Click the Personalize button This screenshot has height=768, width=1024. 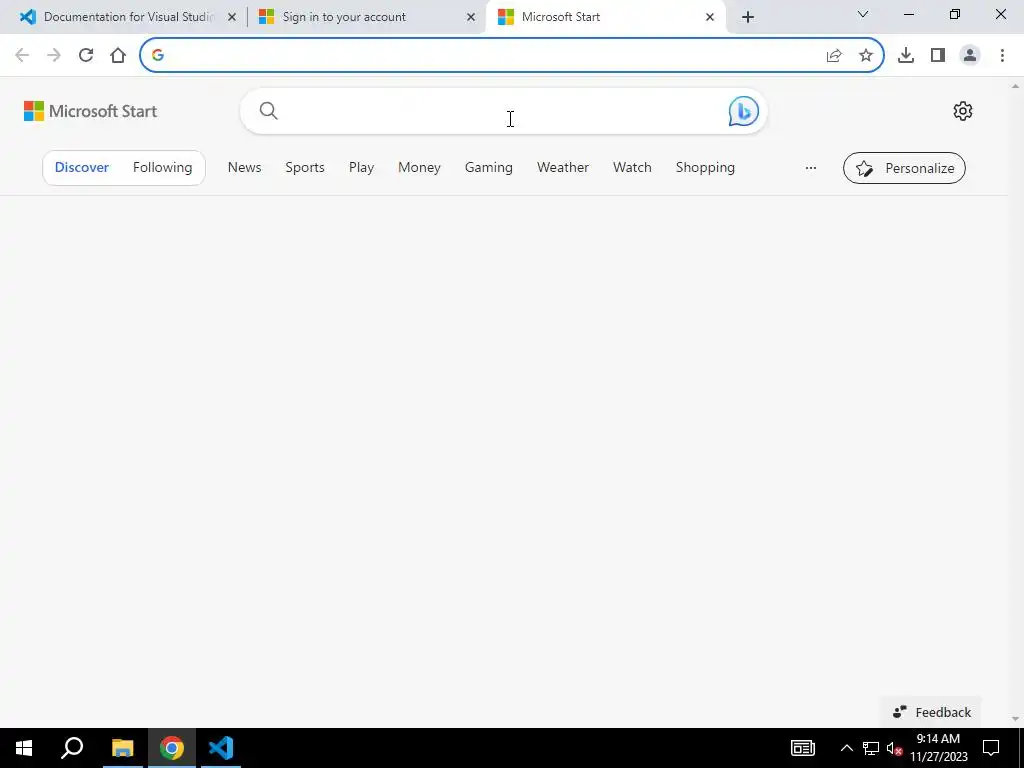tap(904, 168)
